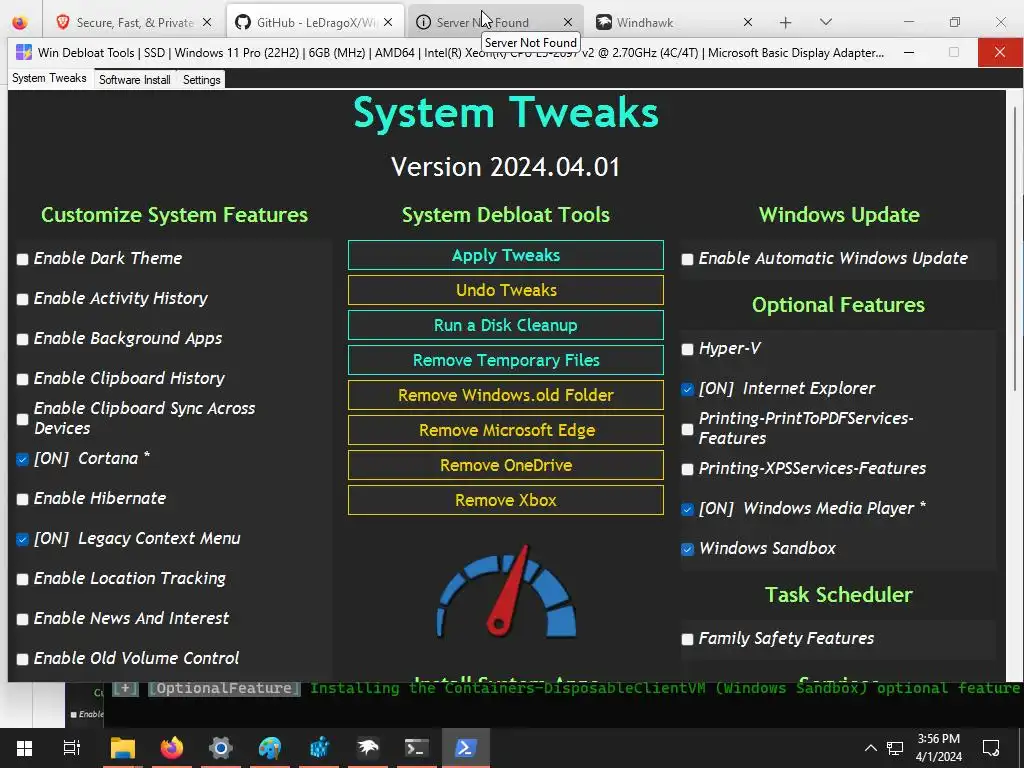Run a Disk Cleanup
This screenshot has width=1024, height=768.
tap(505, 325)
